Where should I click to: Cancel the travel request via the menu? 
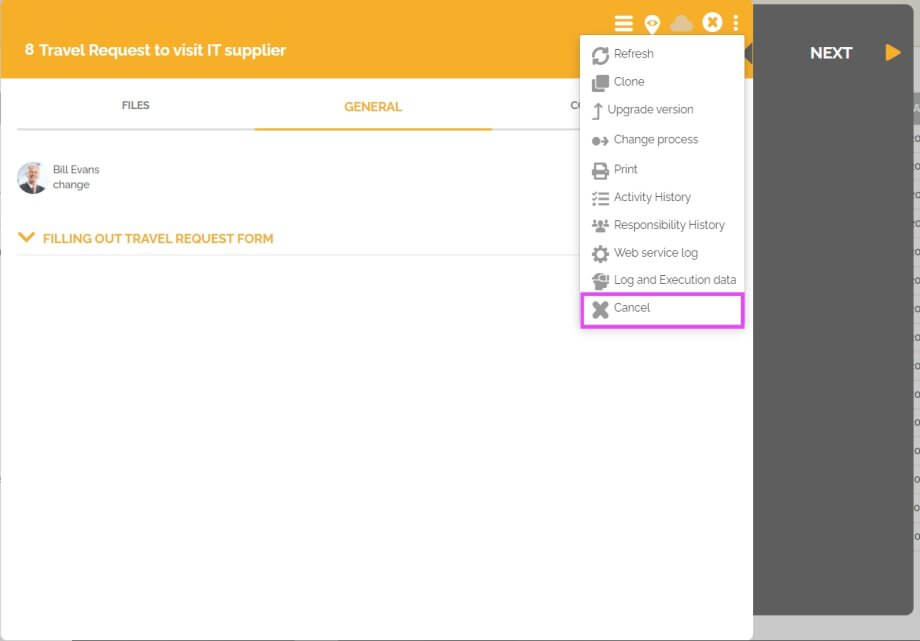pyautogui.click(x=631, y=308)
